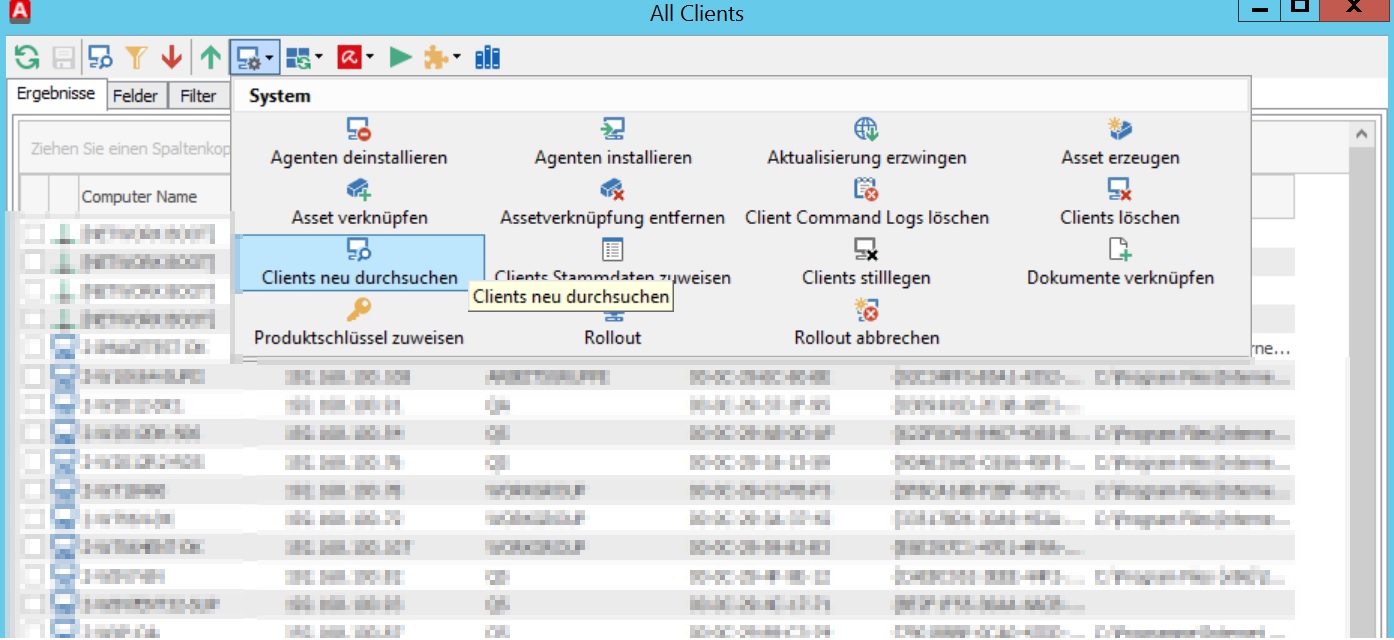Refresh the client list view
This screenshot has height=640, width=1394.
[26, 57]
